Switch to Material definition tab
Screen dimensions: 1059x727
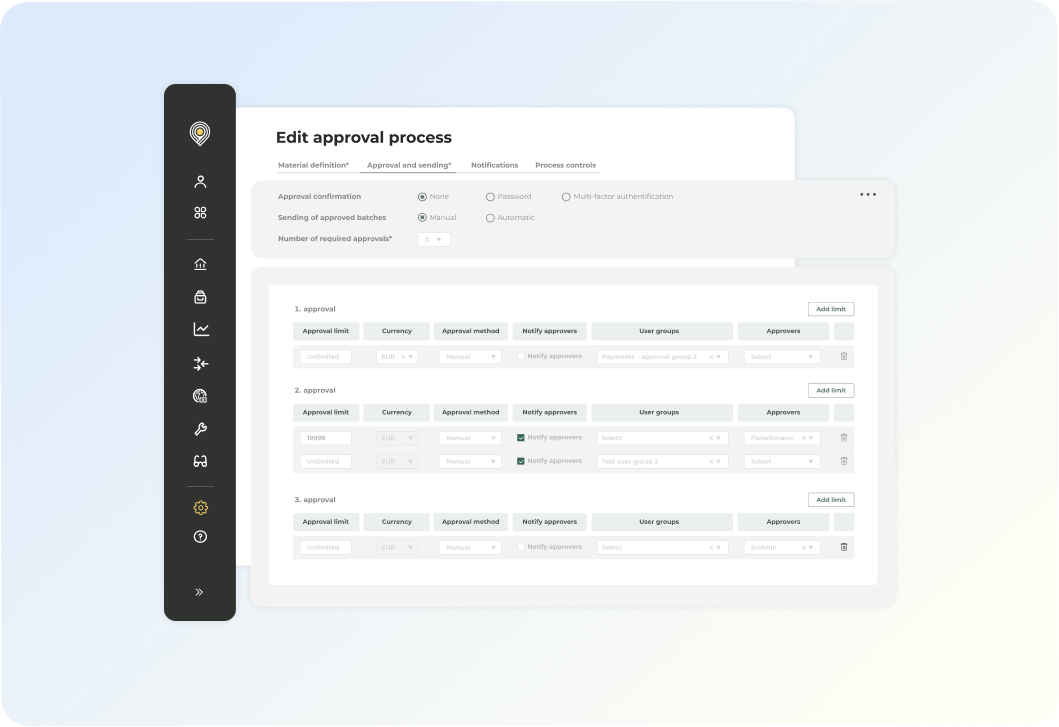[313, 166]
